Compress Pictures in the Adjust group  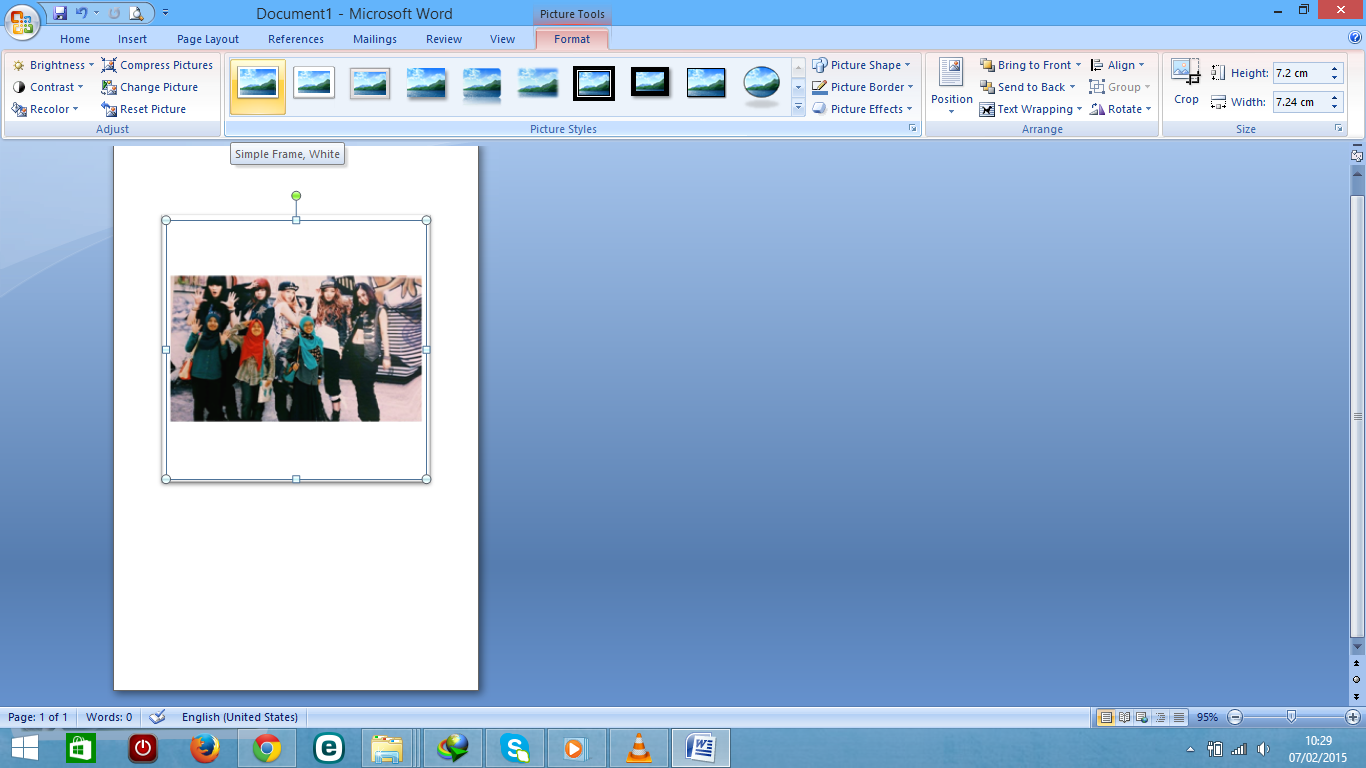coord(157,65)
